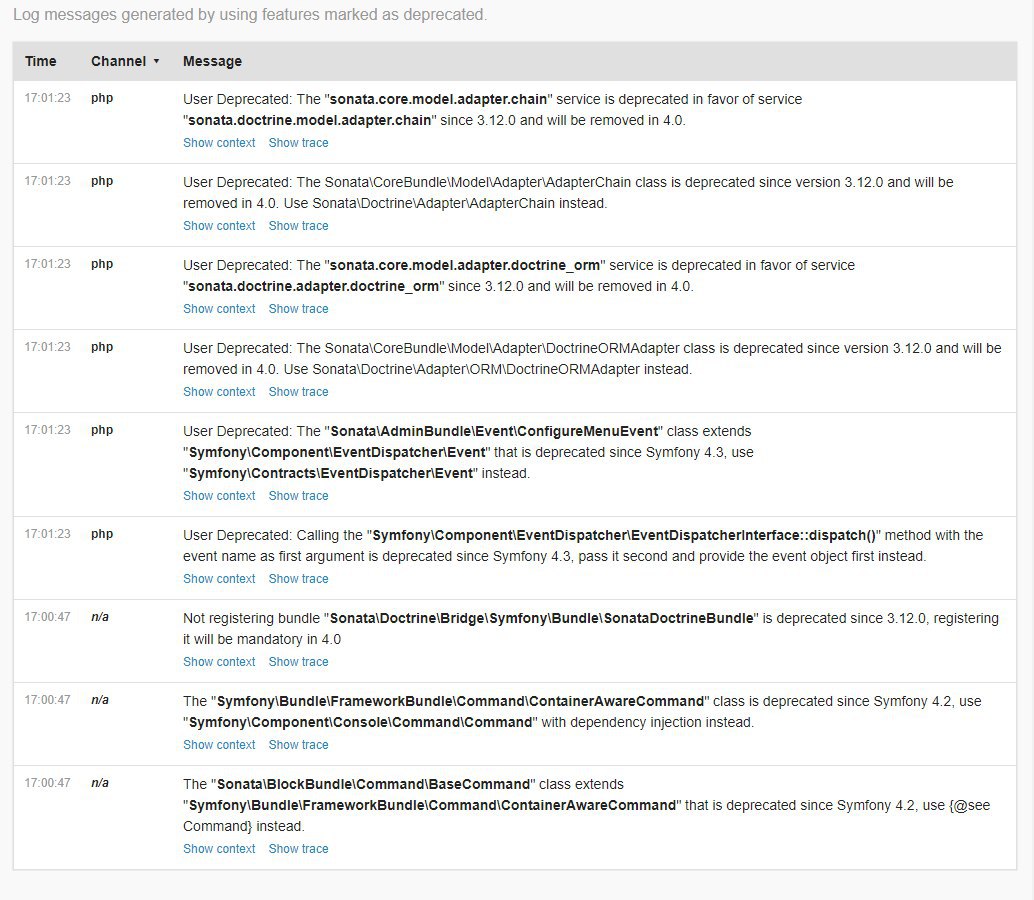Show context for BlockBundle BaseCommand message
The height and width of the screenshot is (900, 1034).
[x=219, y=849]
